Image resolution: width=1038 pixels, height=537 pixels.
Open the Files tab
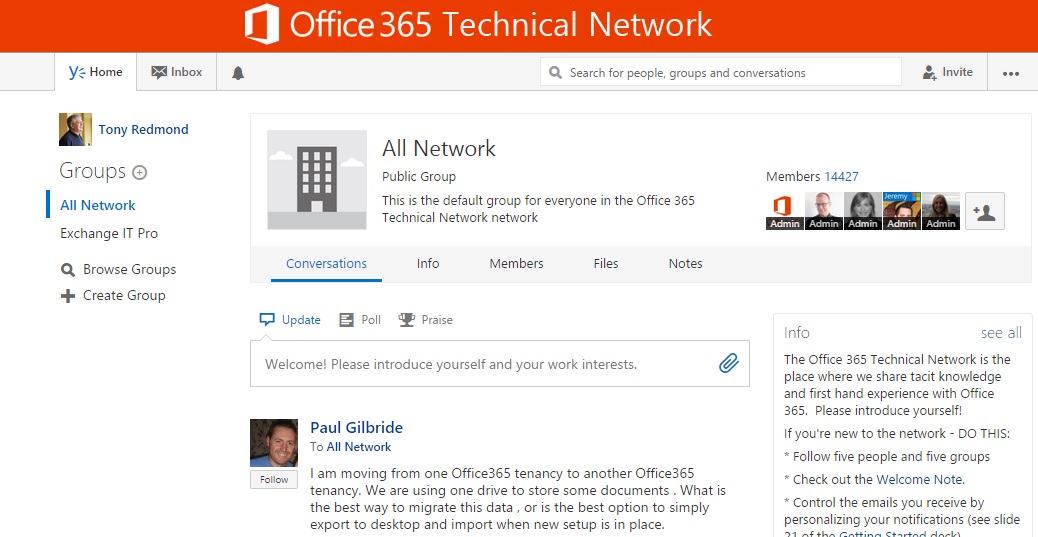[606, 264]
